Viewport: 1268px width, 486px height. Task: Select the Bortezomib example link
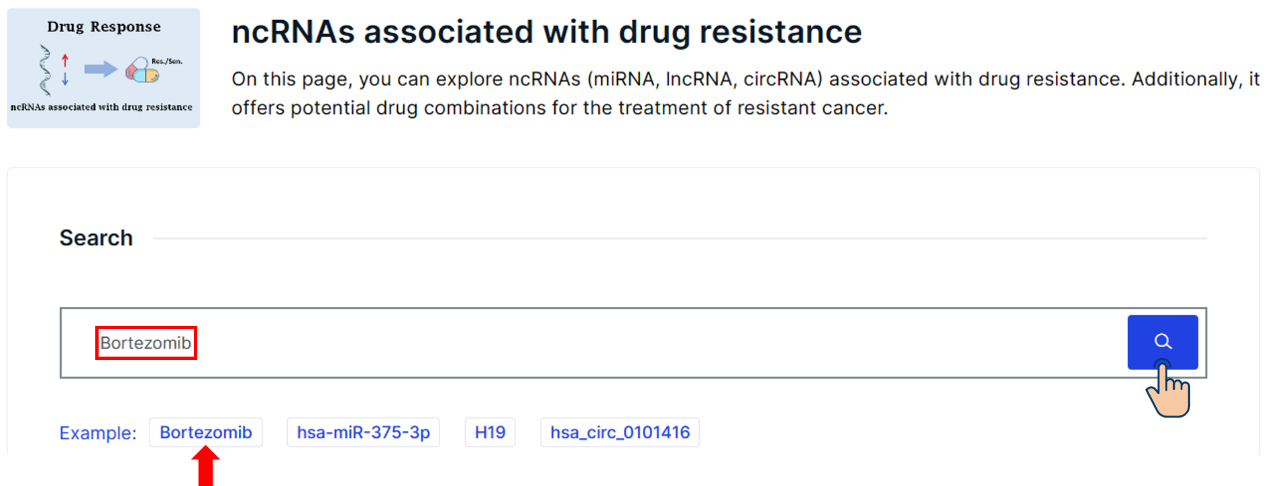(x=206, y=433)
